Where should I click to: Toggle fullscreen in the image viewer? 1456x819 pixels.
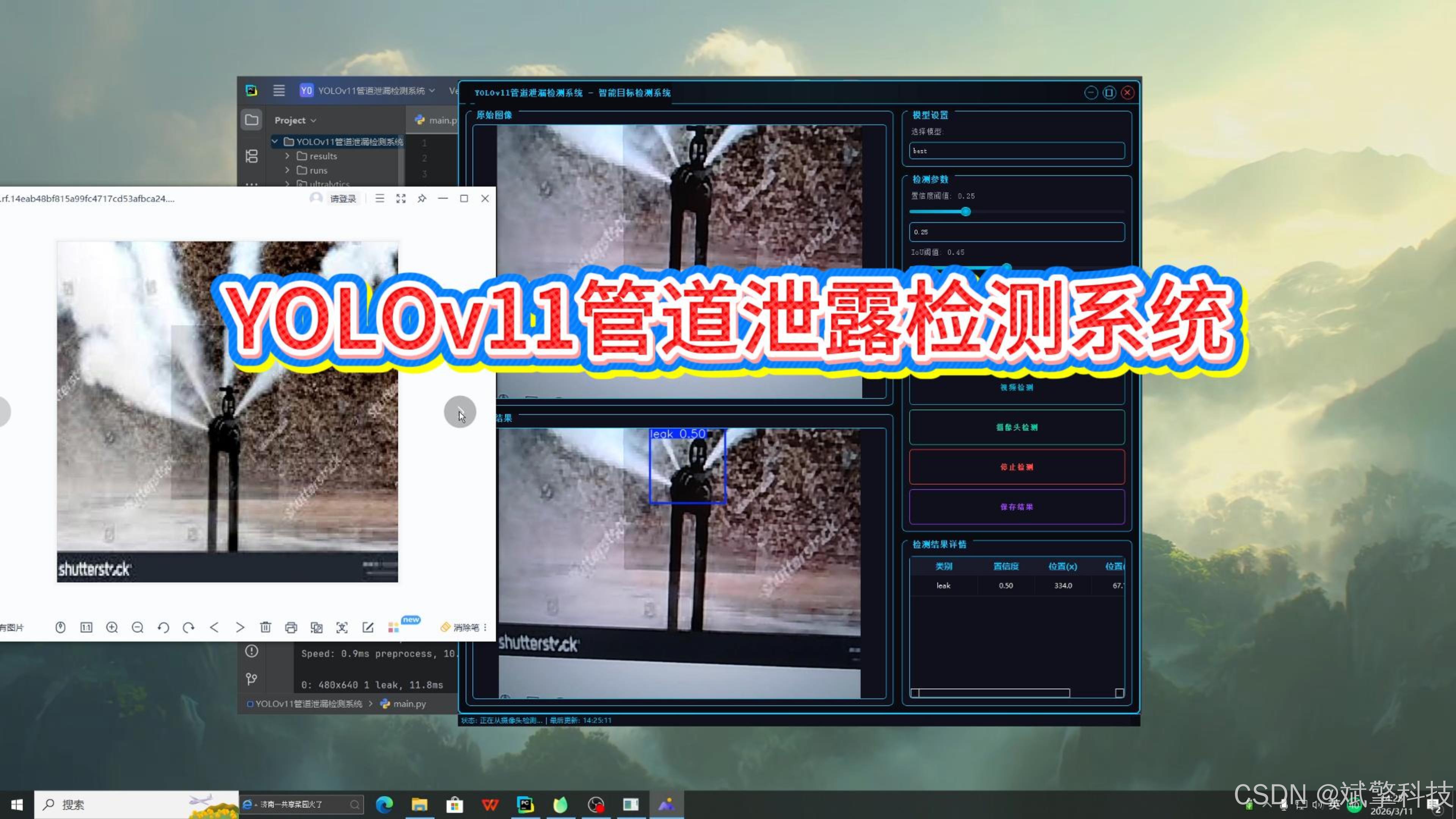[x=401, y=198]
